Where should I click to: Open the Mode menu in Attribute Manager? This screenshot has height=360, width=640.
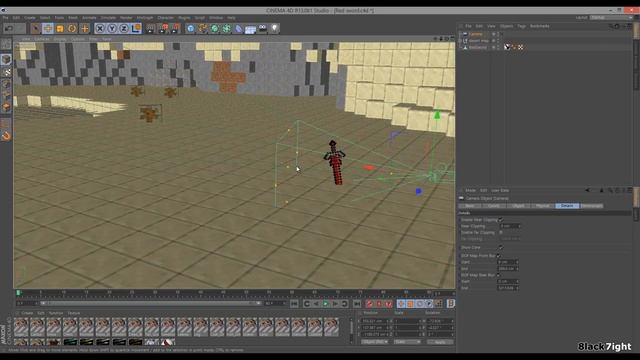pos(471,191)
